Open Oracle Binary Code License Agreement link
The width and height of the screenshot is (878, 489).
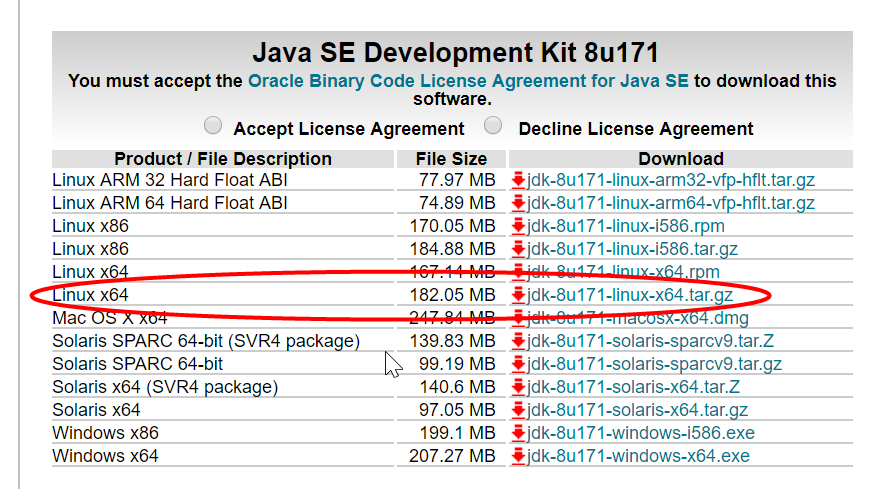click(x=468, y=81)
